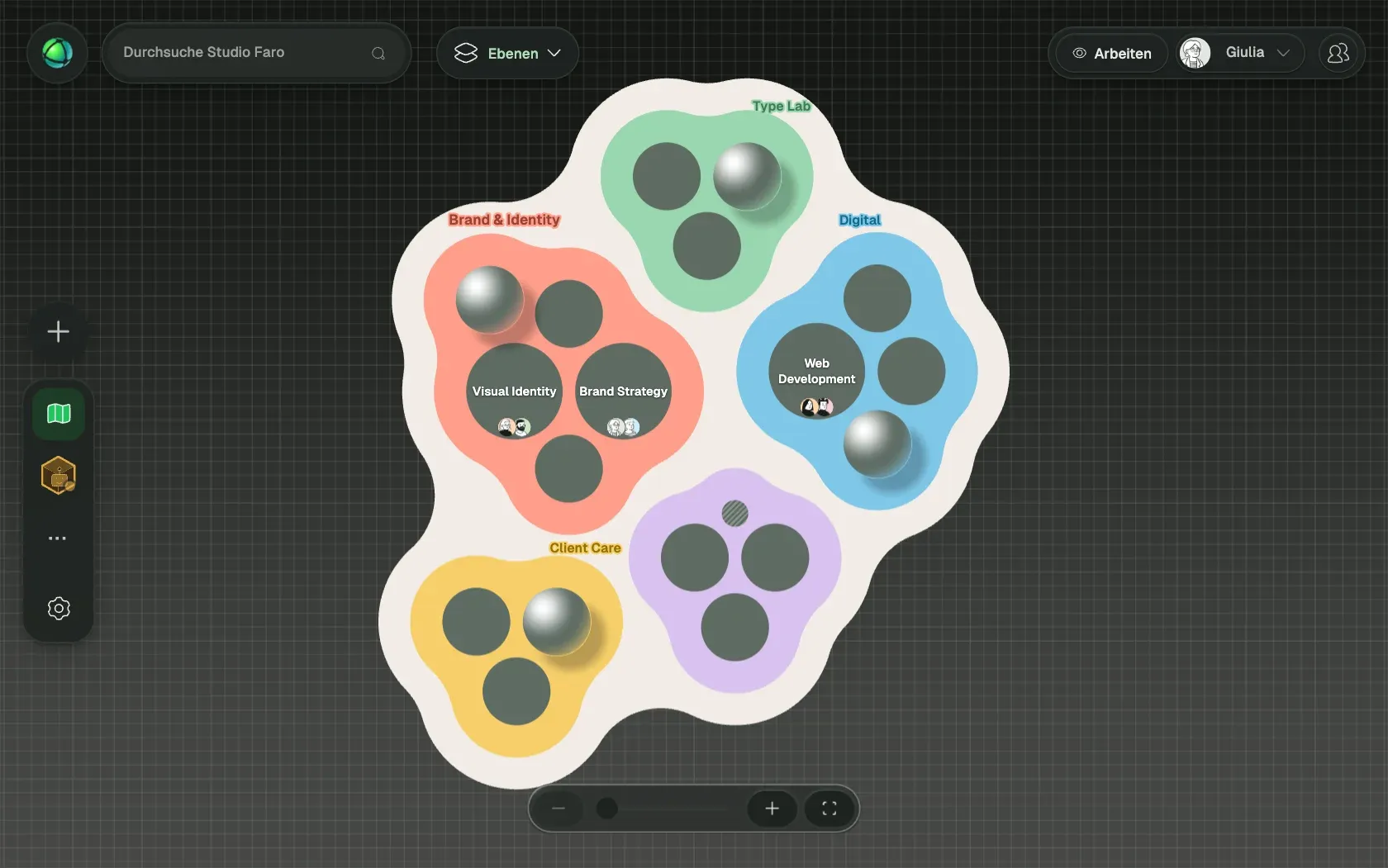
Task: Click Giulia's avatar picture
Action: click(x=1195, y=53)
